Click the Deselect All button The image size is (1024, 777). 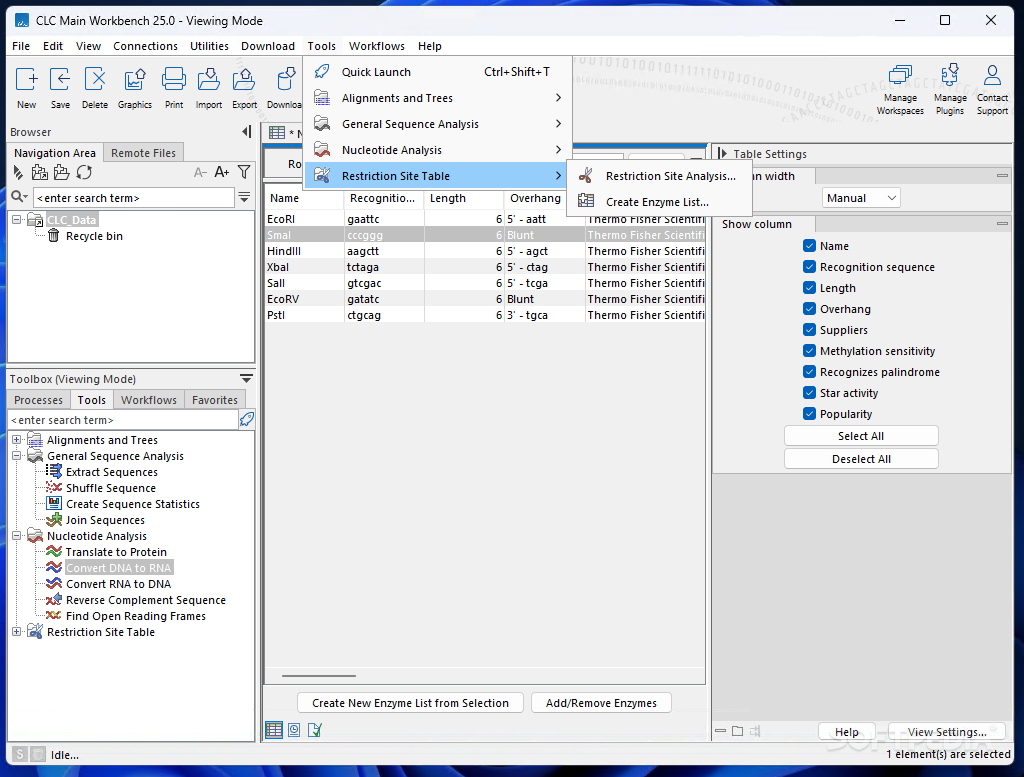(x=861, y=459)
